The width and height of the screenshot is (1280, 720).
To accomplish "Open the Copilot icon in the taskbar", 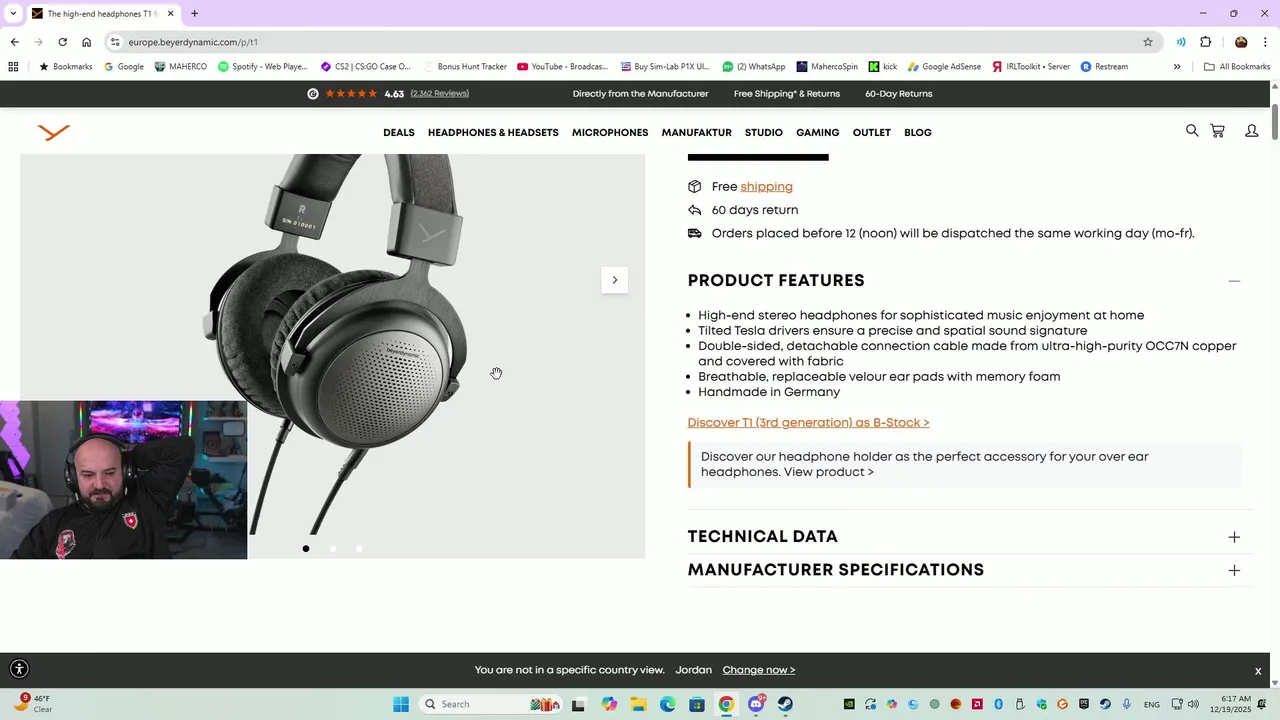I will click(609, 704).
